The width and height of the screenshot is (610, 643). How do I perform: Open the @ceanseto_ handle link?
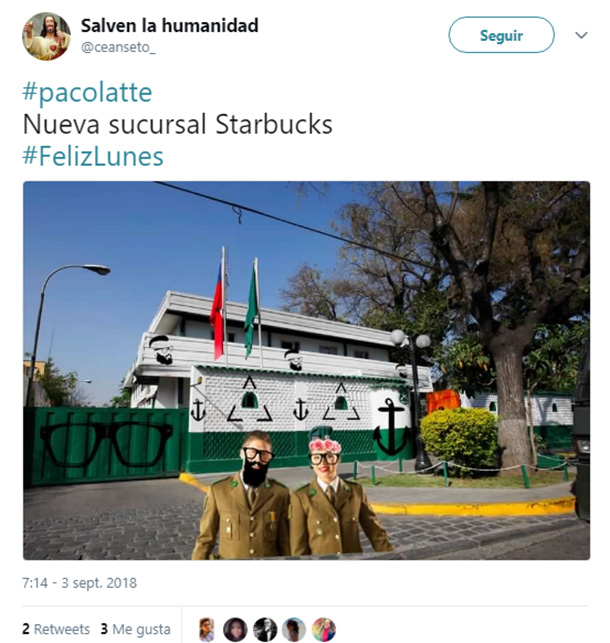(118, 48)
